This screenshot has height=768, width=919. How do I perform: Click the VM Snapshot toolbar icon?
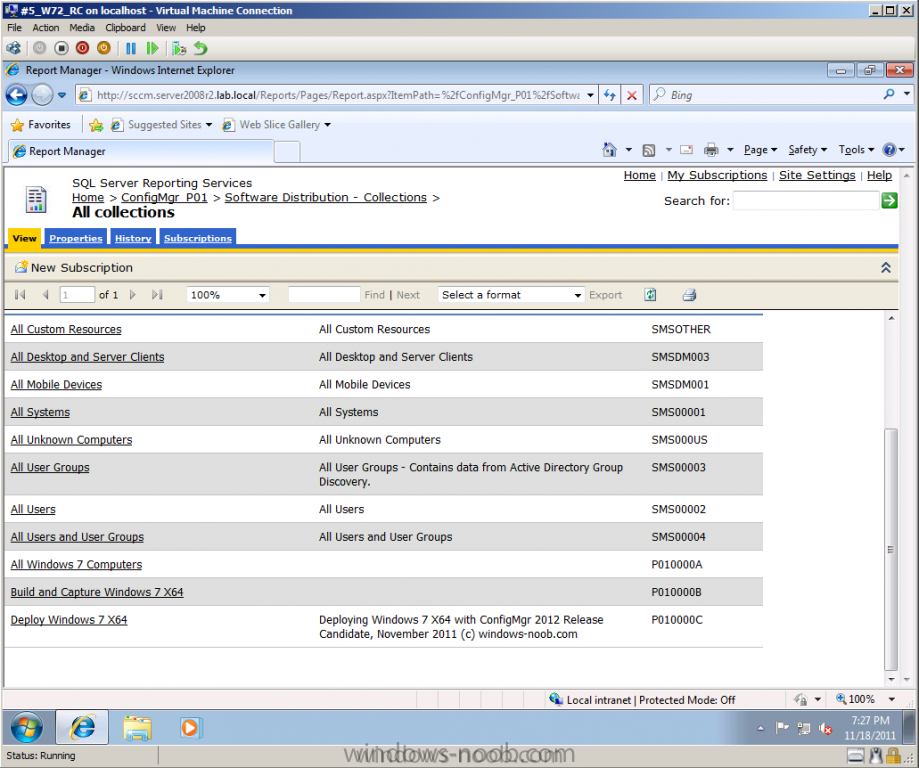pyautogui.click(x=179, y=48)
